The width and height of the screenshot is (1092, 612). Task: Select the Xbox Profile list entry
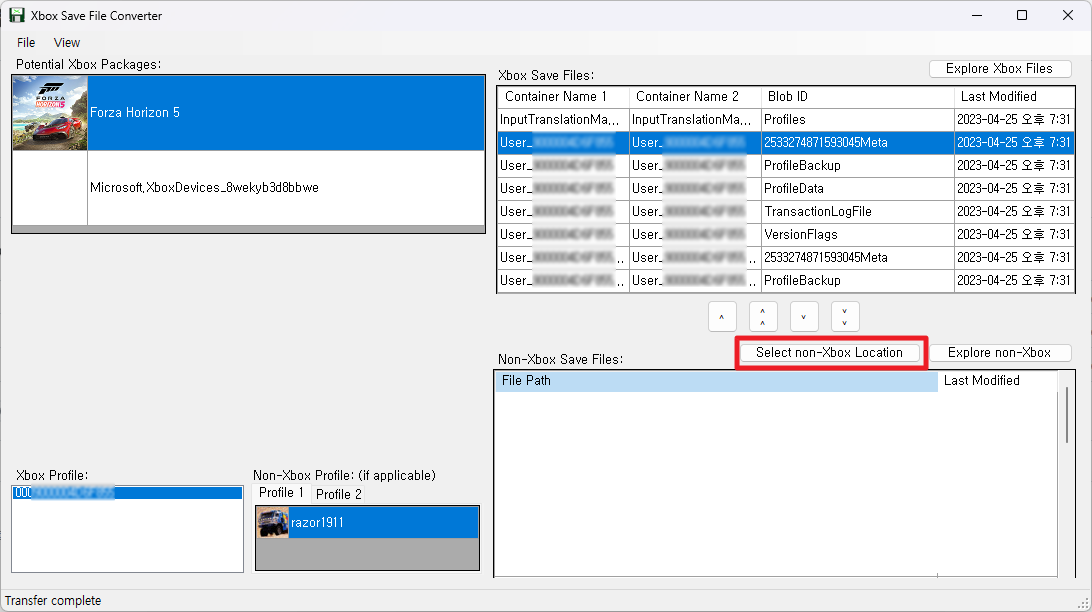[x=127, y=493]
